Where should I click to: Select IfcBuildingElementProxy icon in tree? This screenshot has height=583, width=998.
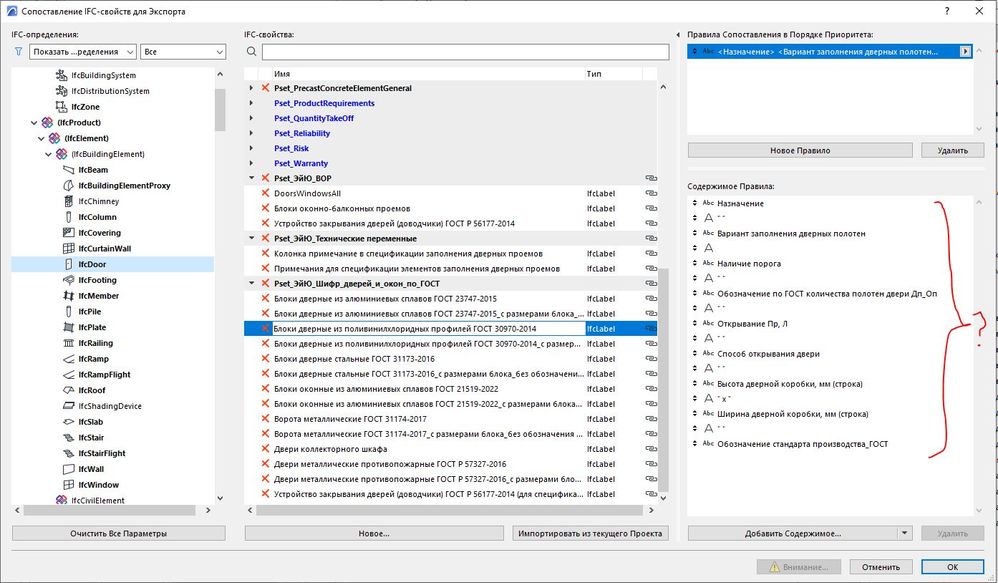(69, 186)
